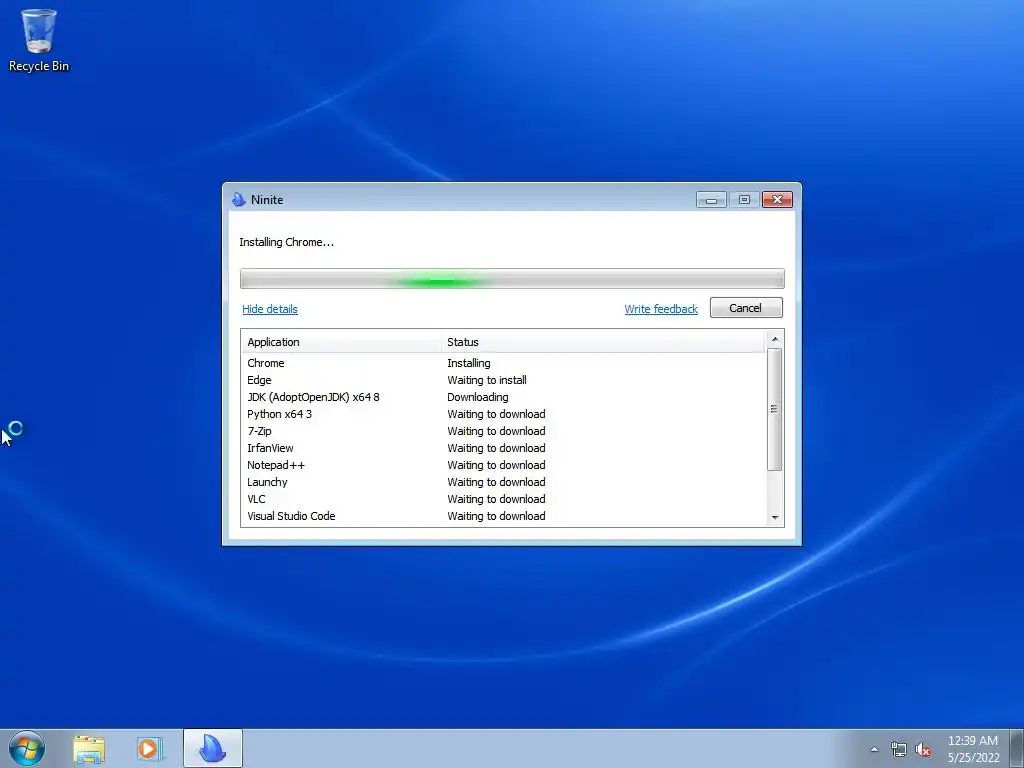The width and height of the screenshot is (1024, 768).
Task: Select the Launchy row
Action: (503, 482)
